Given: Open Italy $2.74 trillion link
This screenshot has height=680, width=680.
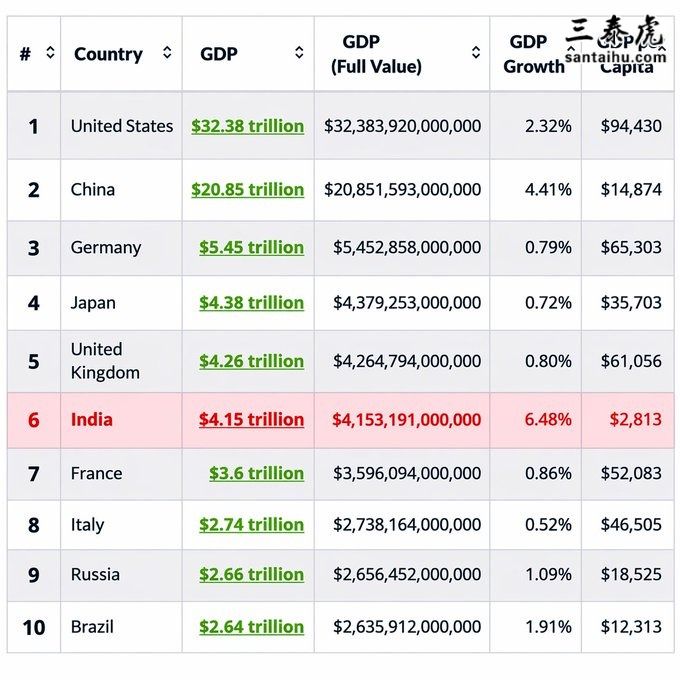Looking at the screenshot, I should tap(251, 525).
